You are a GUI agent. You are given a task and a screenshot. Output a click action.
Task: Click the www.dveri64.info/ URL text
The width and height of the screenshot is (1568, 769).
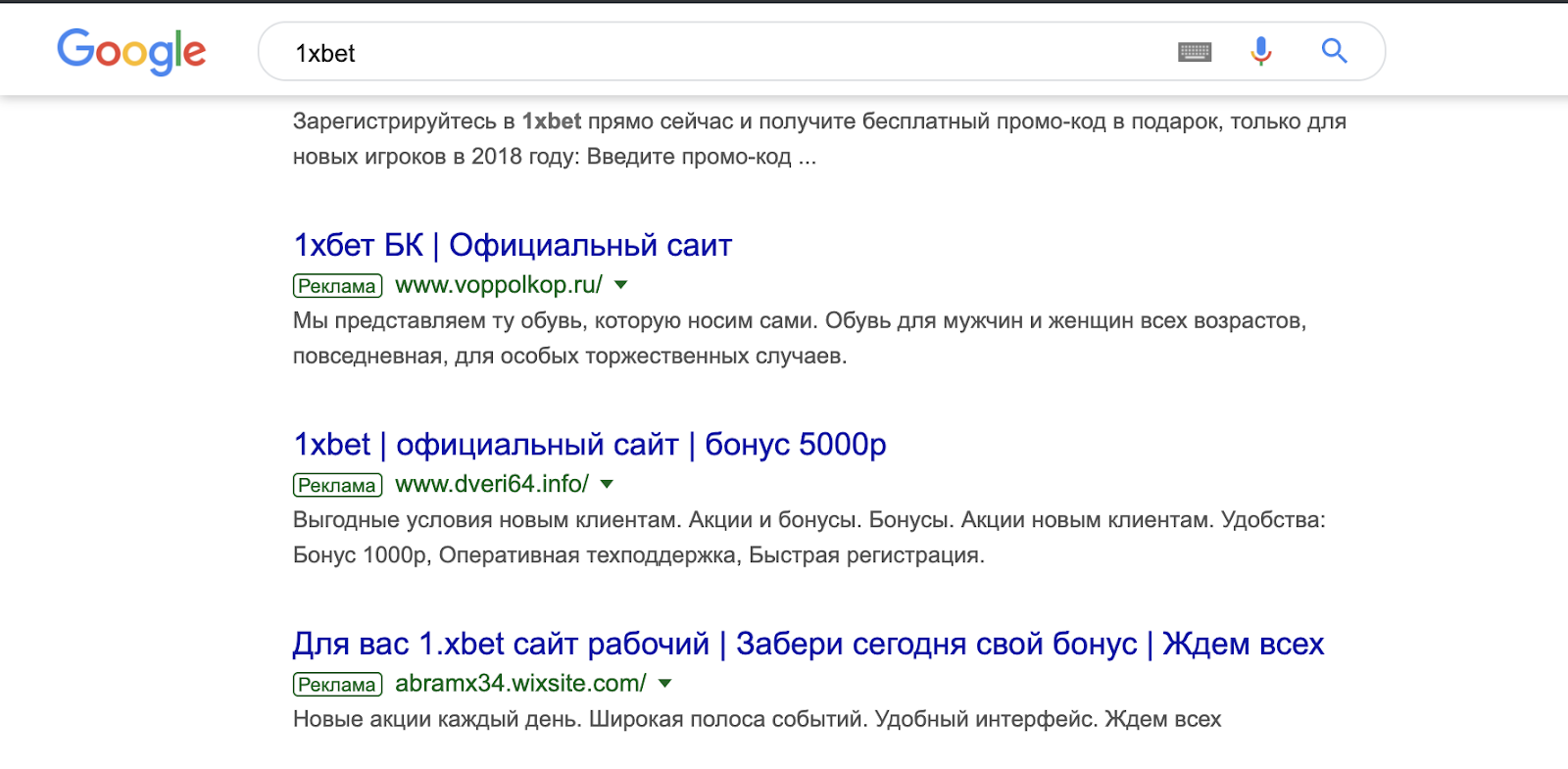[x=492, y=484]
